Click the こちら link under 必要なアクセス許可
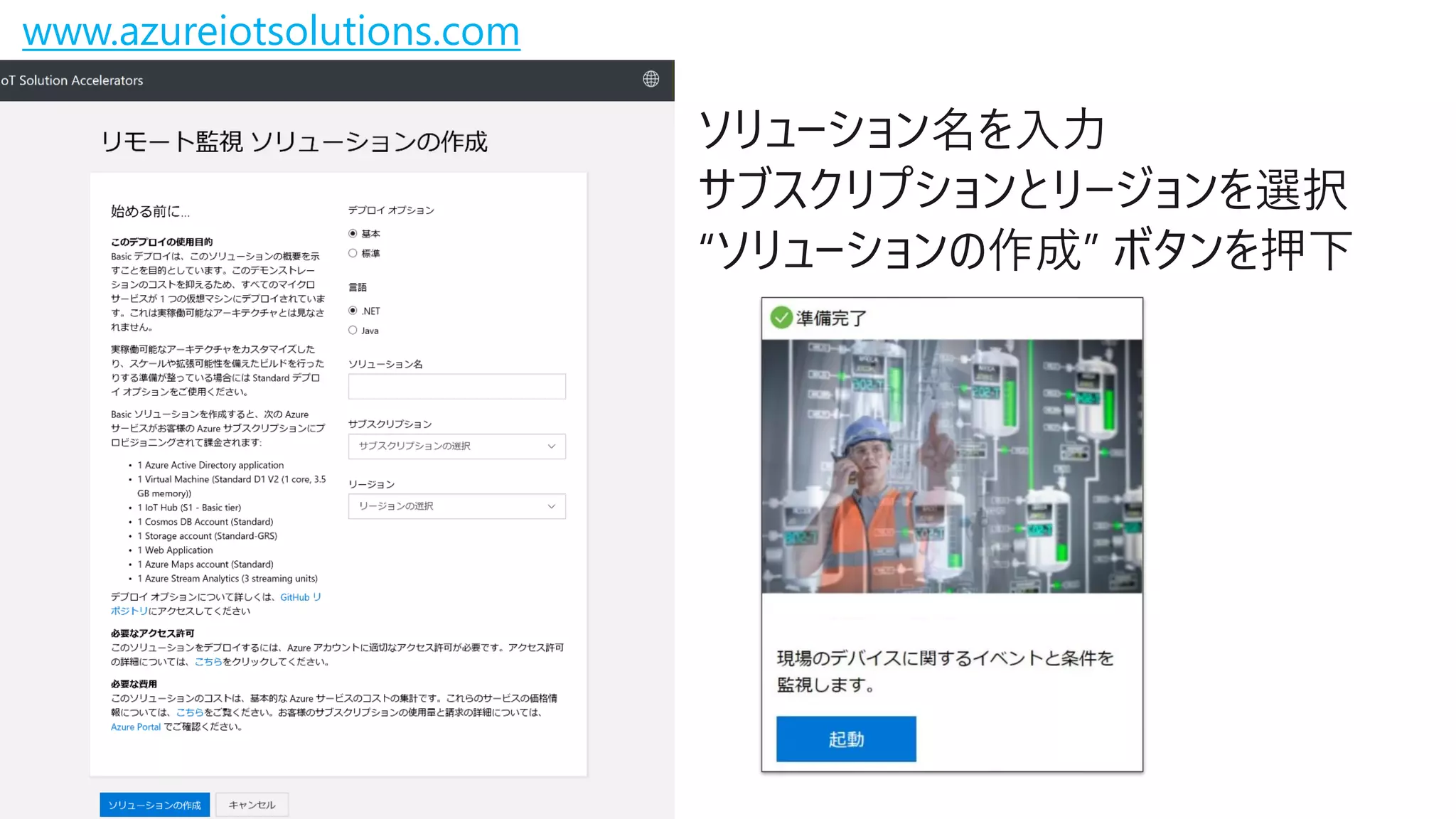This screenshot has width=1456, height=819. tap(208, 661)
